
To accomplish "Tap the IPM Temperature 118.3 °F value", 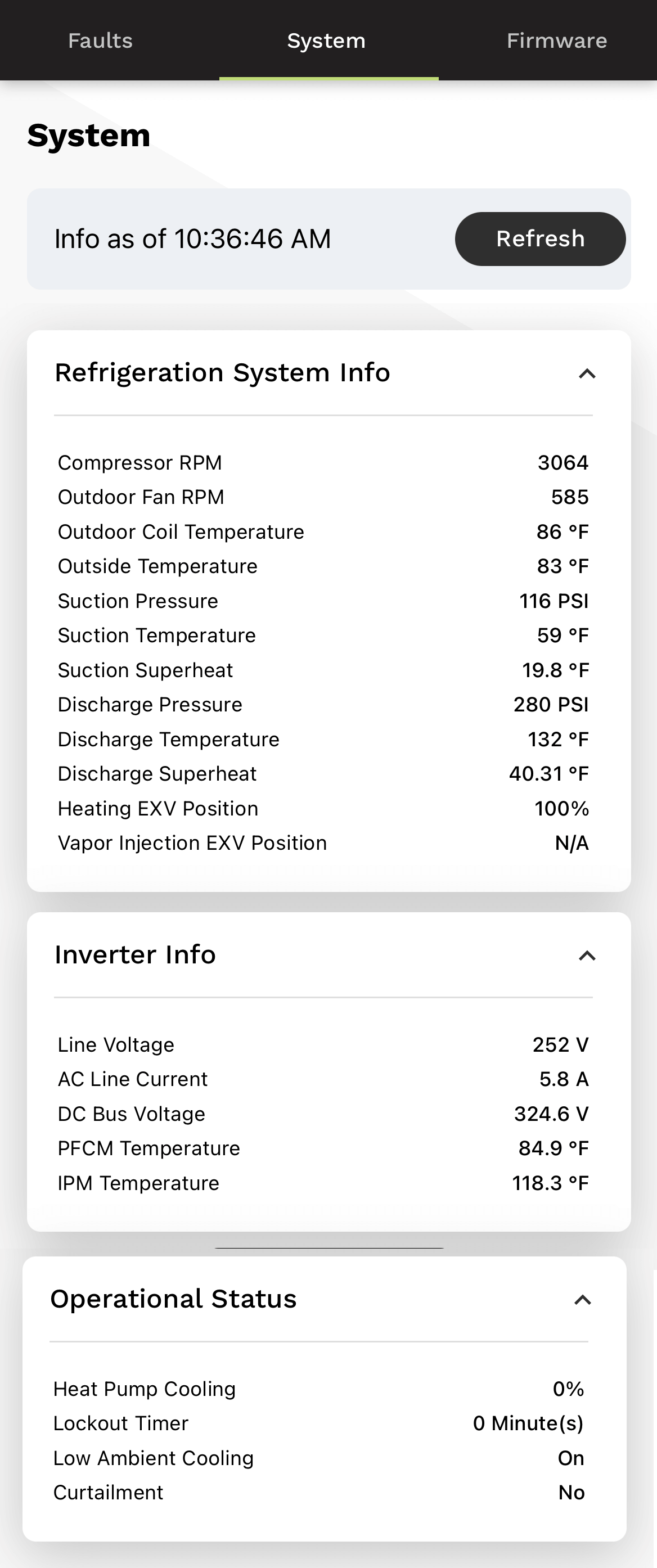I will (550, 1183).
